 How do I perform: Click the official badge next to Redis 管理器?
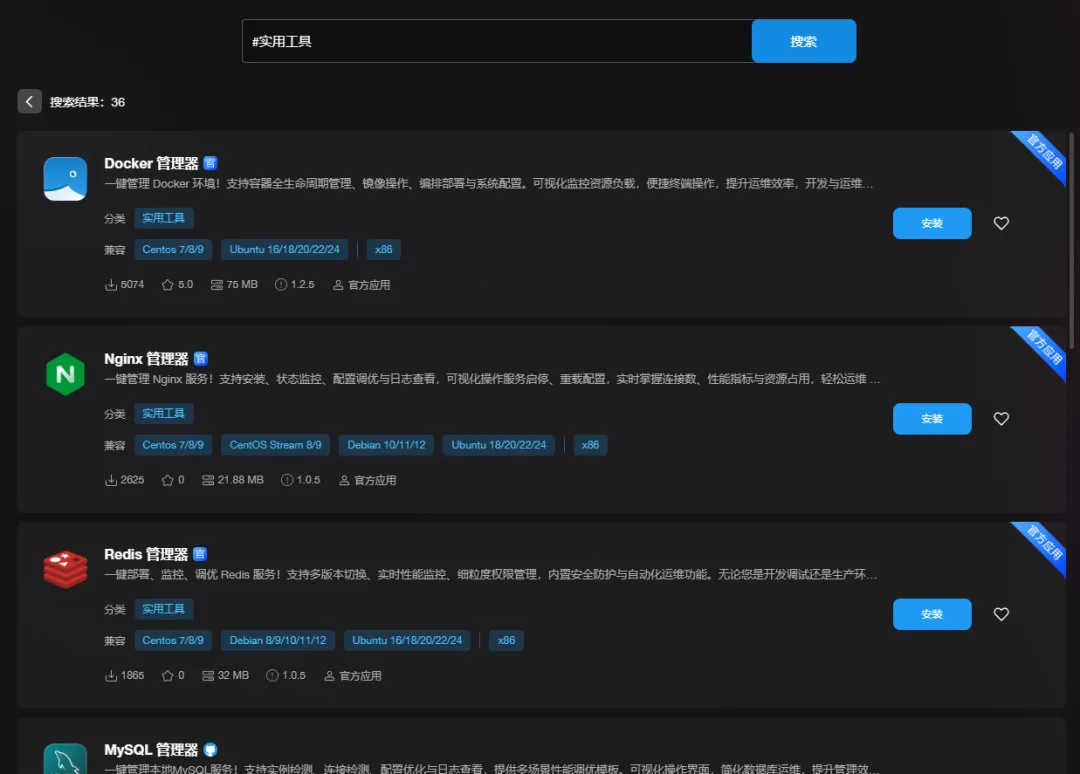(200, 554)
